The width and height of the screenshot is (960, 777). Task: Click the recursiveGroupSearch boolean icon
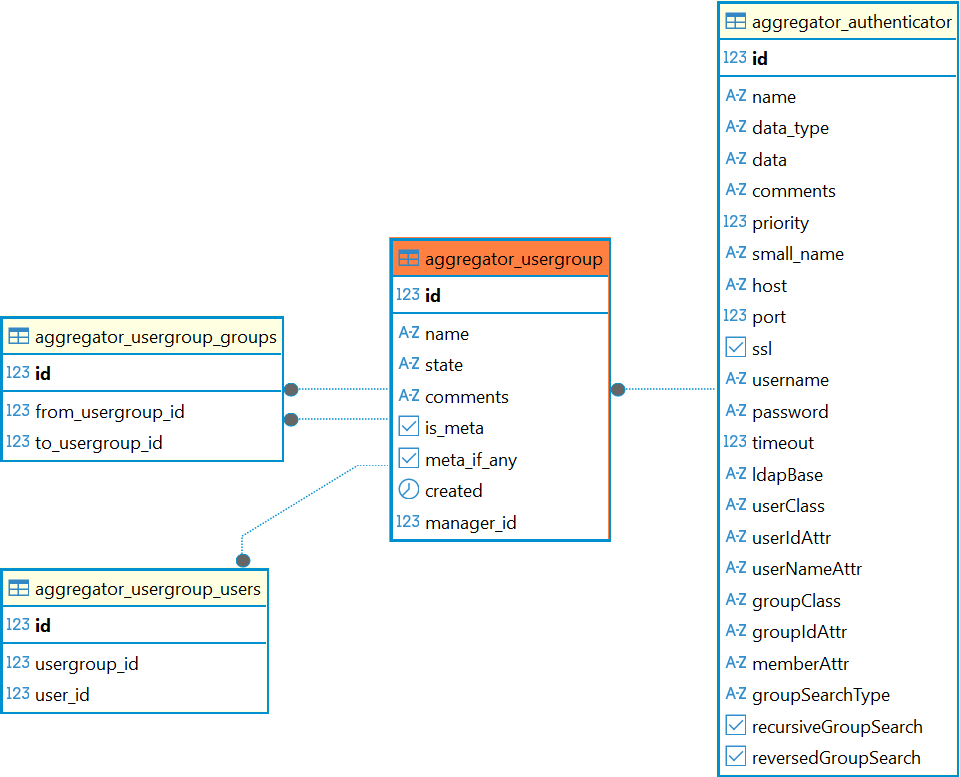click(735, 726)
